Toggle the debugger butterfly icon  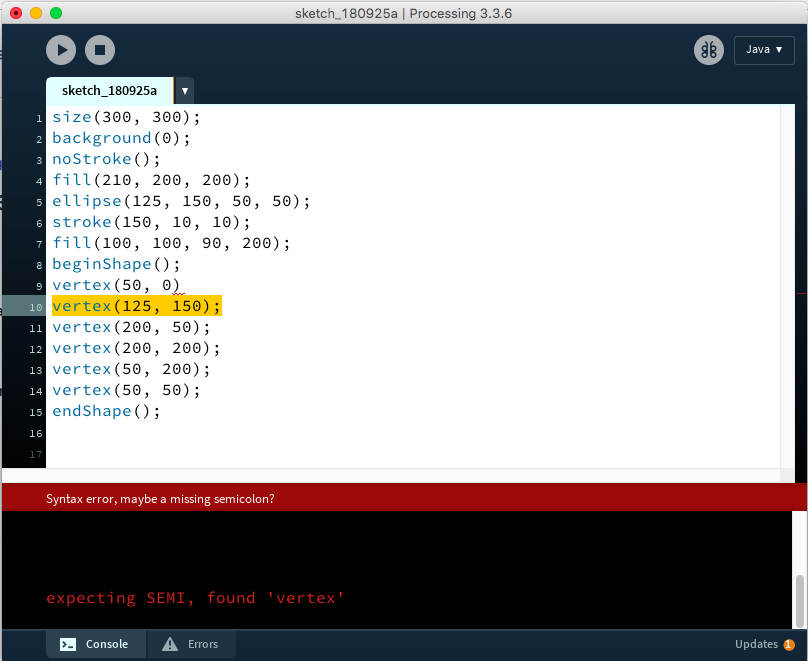point(709,50)
